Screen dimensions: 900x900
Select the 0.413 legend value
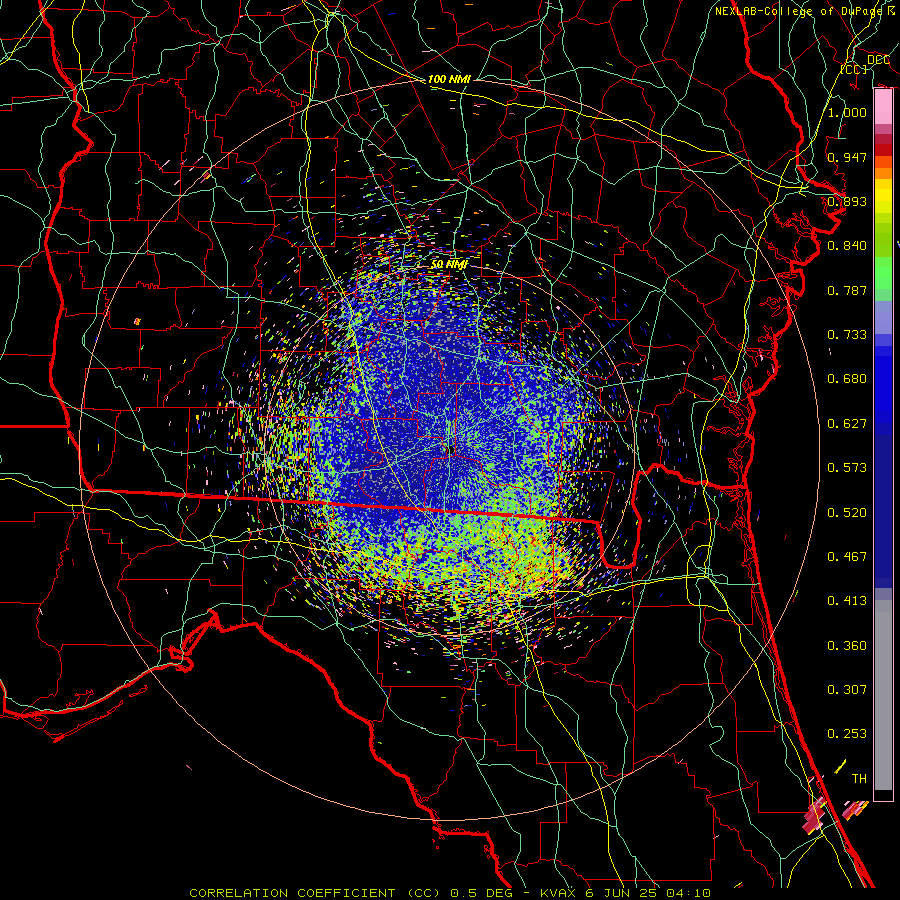pyautogui.click(x=847, y=600)
